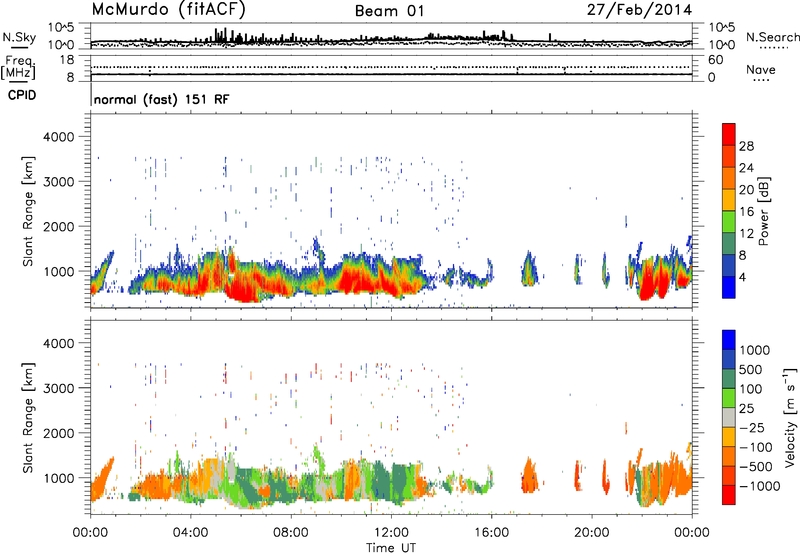Screen dimensions: 800x554
Task: Click the '16:00' time tick label
Action: pos(491,533)
